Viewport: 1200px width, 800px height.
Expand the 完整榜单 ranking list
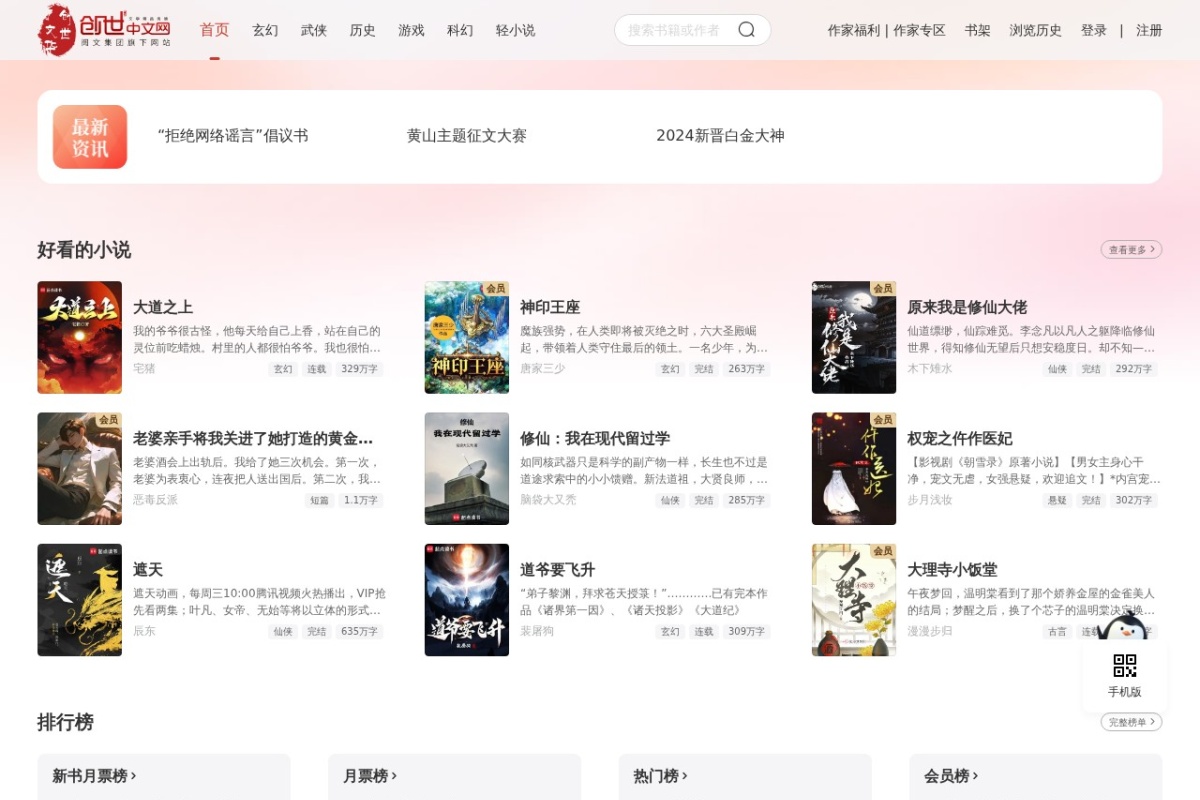pyautogui.click(x=1131, y=722)
